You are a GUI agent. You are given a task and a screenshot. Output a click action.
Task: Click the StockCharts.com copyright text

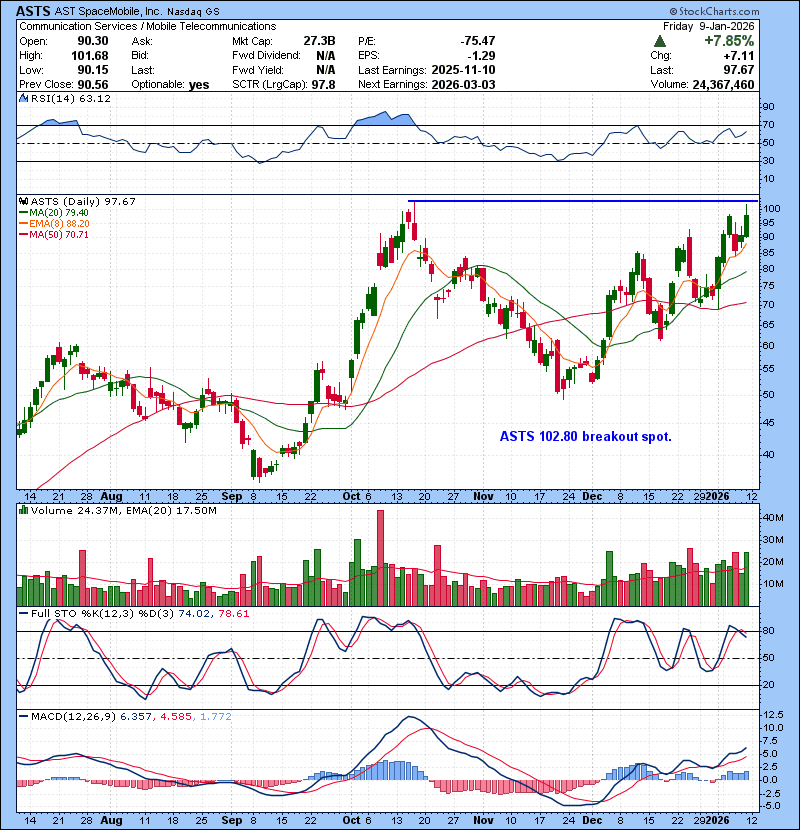714,12
